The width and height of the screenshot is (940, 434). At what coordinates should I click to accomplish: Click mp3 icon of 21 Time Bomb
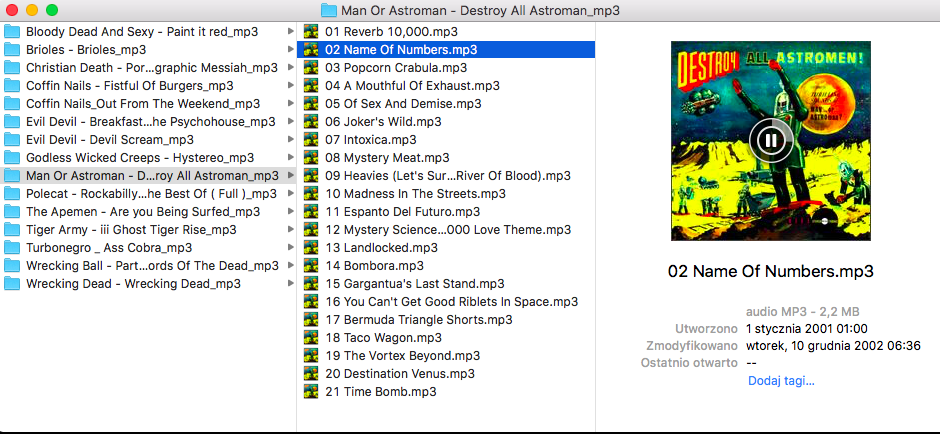point(311,391)
